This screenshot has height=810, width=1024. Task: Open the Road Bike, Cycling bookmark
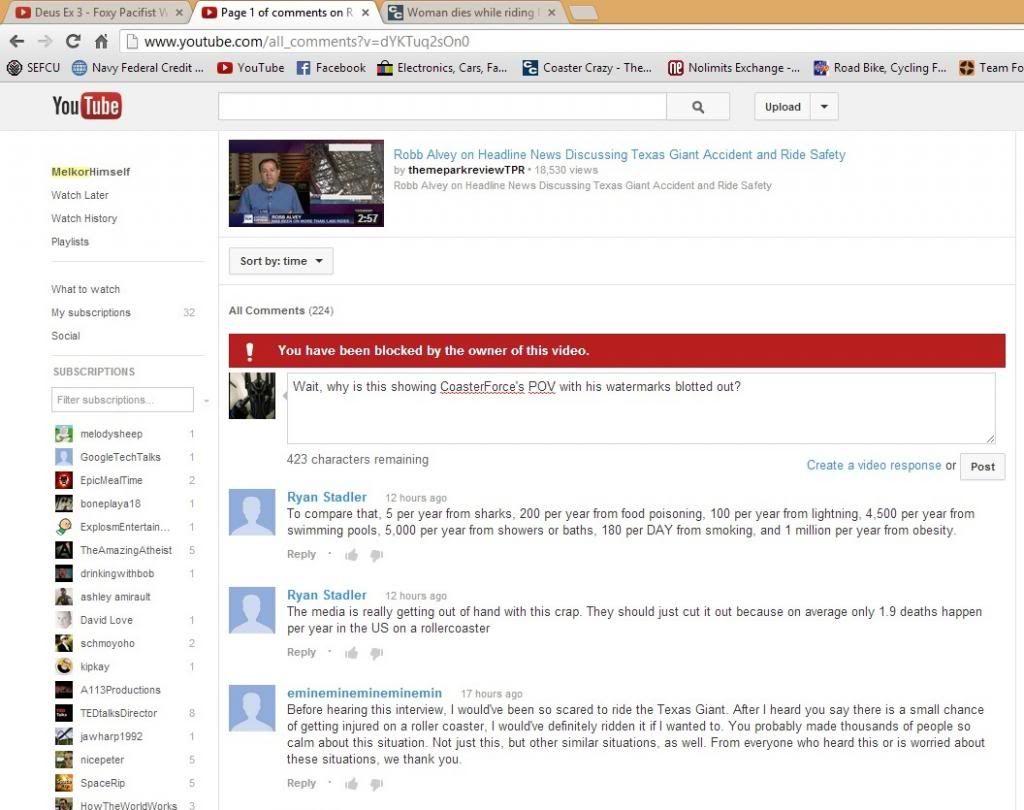pyautogui.click(x=880, y=68)
